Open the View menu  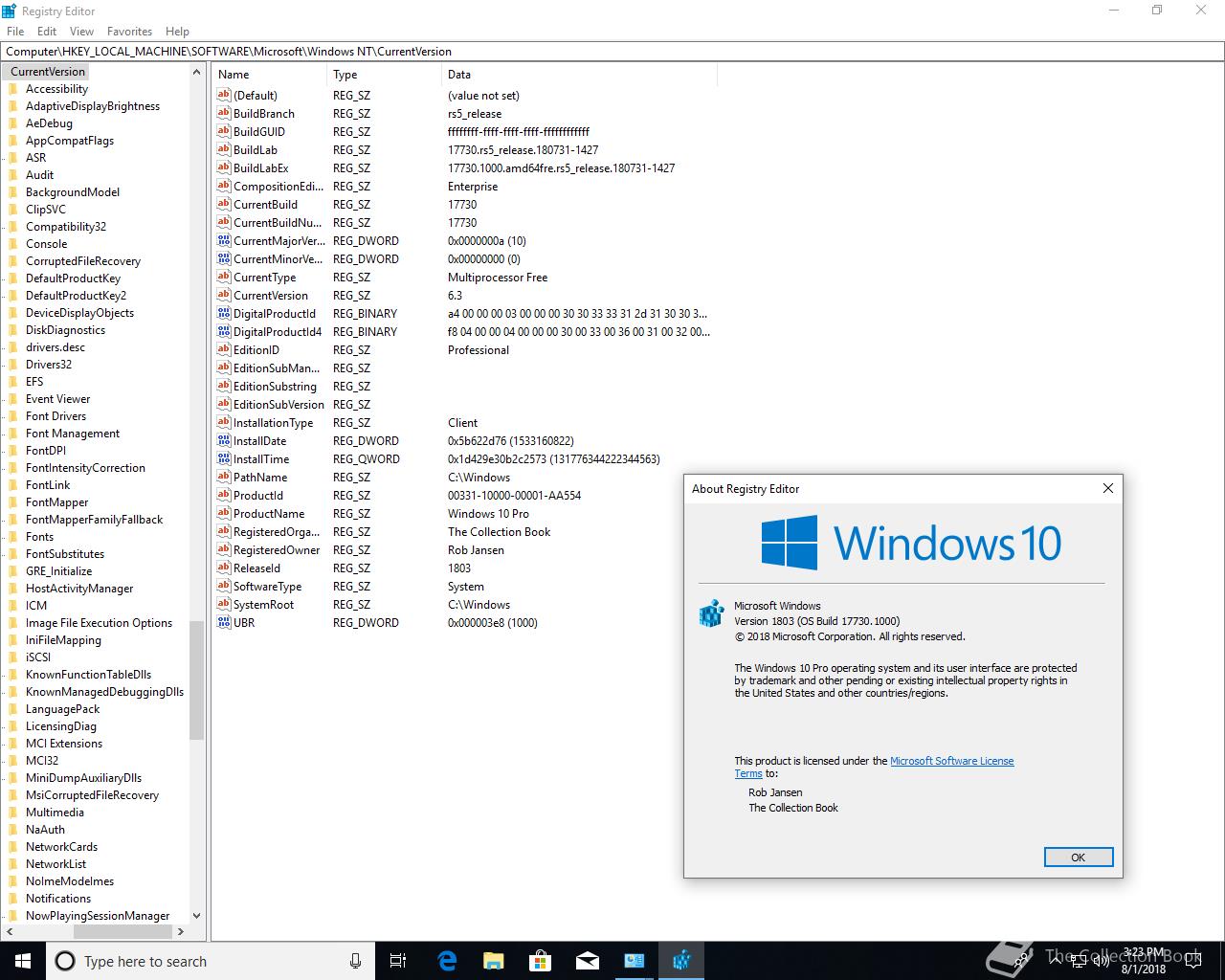pyautogui.click(x=81, y=32)
